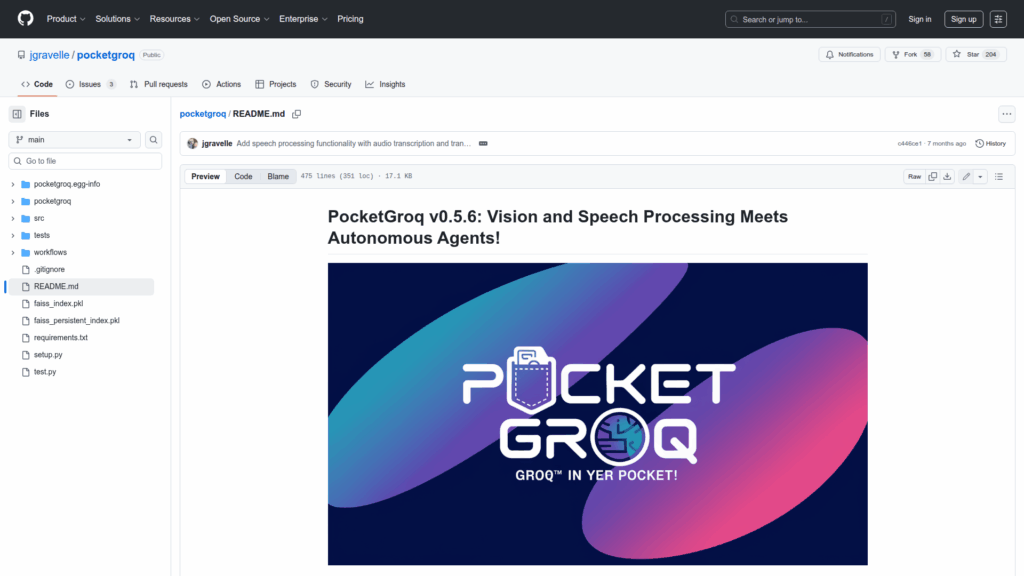The height and width of the screenshot is (576, 1024).
Task: Switch to the Projects tab
Action: tap(276, 84)
